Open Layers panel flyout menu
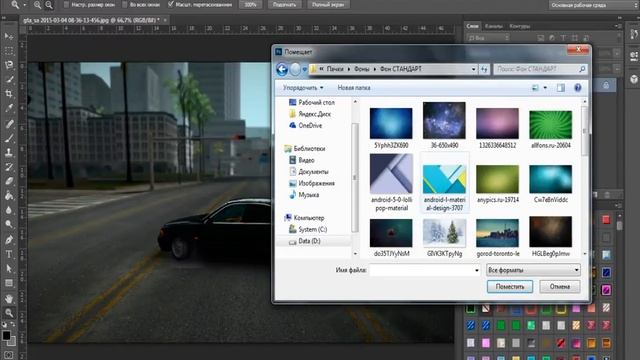Screen dimensions: 640x360 coord(618,26)
